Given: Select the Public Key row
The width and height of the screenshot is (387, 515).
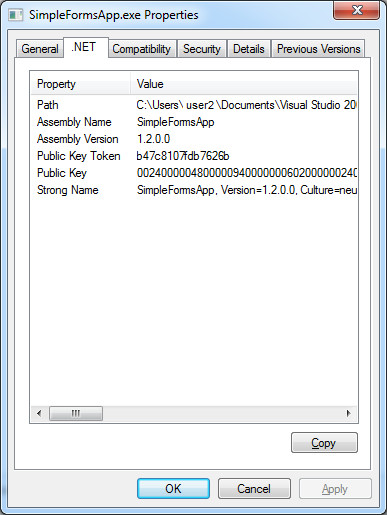Looking at the screenshot, I should coord(194,173).
